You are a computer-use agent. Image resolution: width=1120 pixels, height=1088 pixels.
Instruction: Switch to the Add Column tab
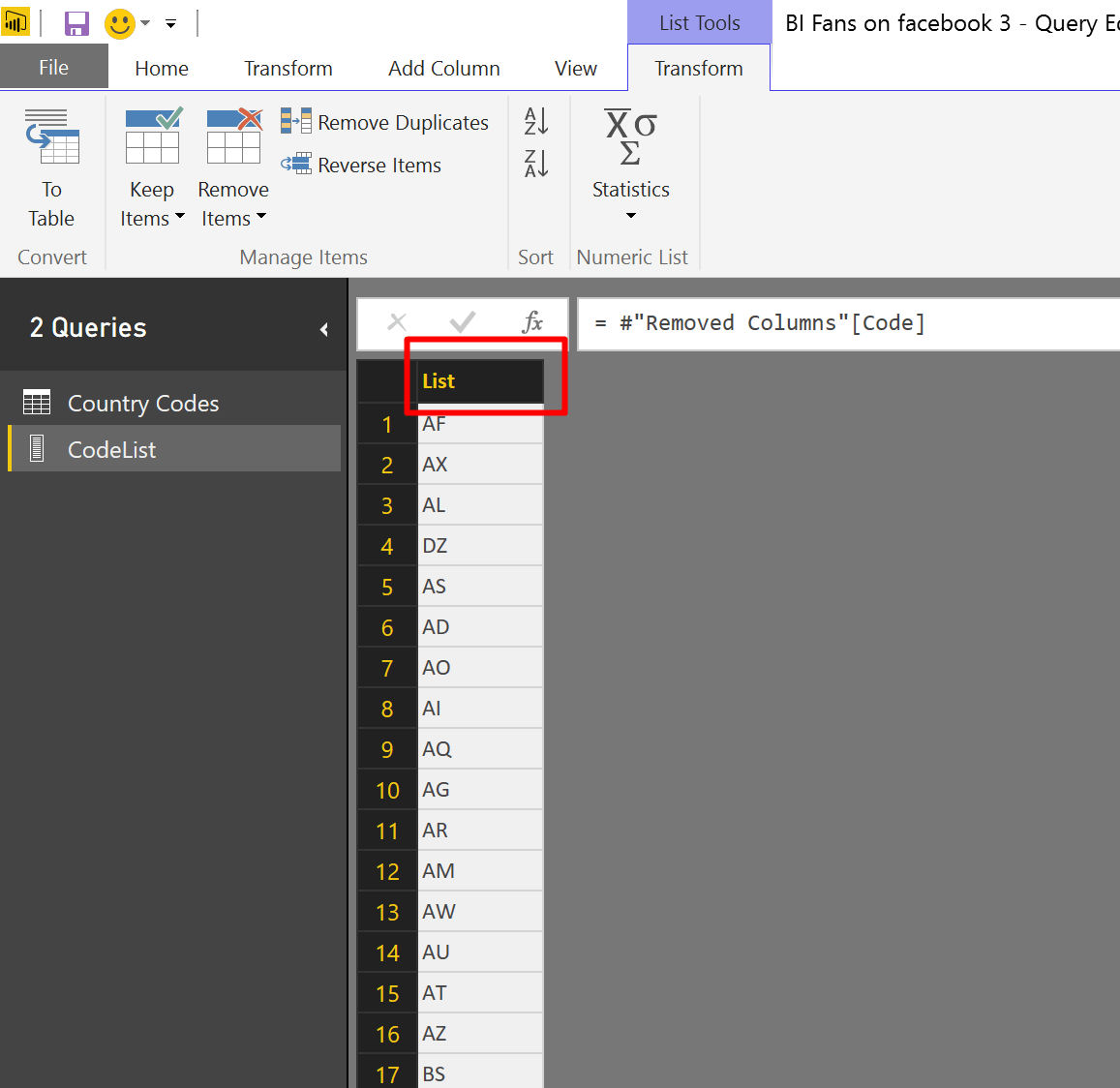443,69
